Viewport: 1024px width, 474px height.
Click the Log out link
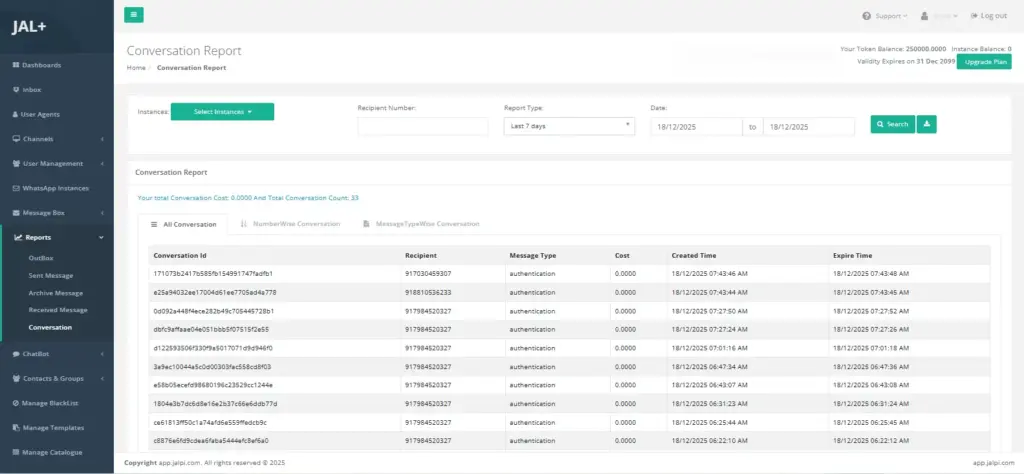987,16
